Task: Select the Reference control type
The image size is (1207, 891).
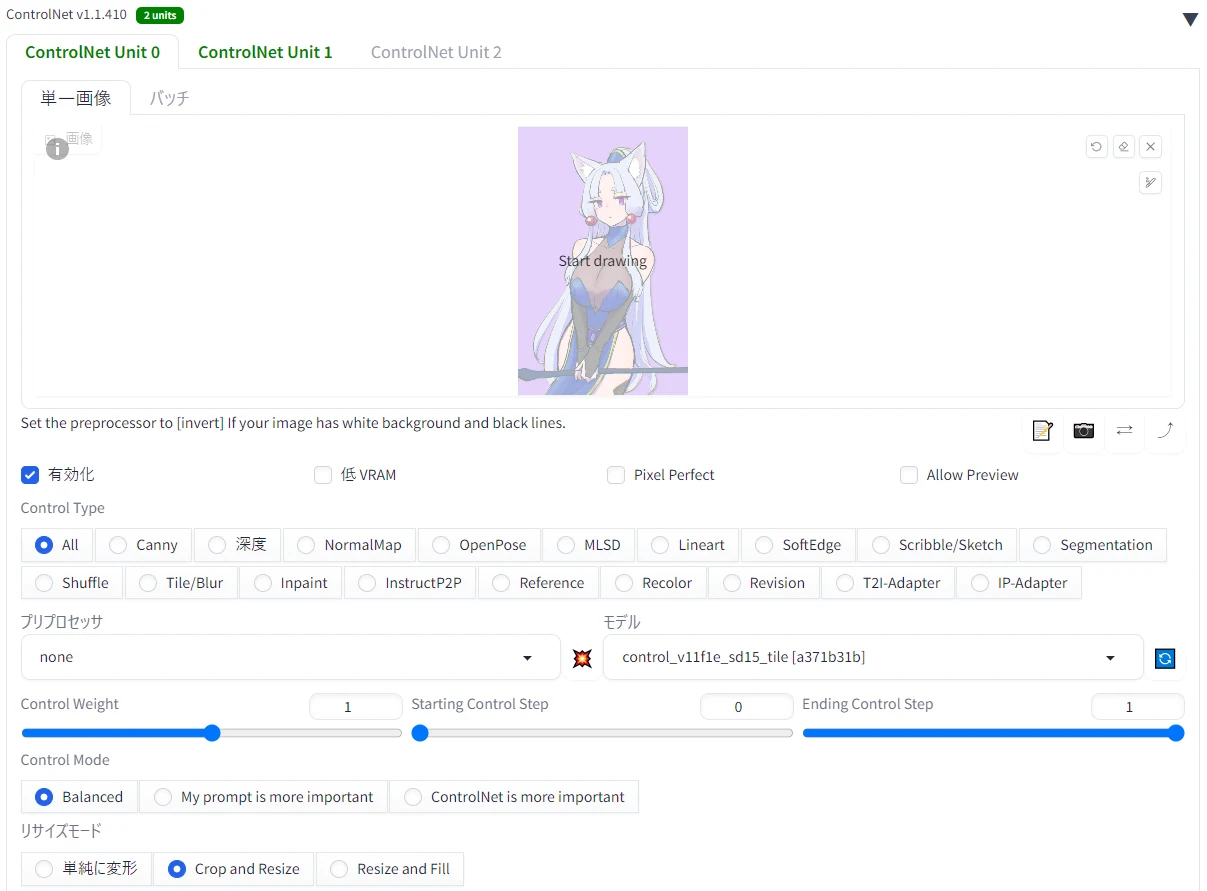Action: point(538,583)
